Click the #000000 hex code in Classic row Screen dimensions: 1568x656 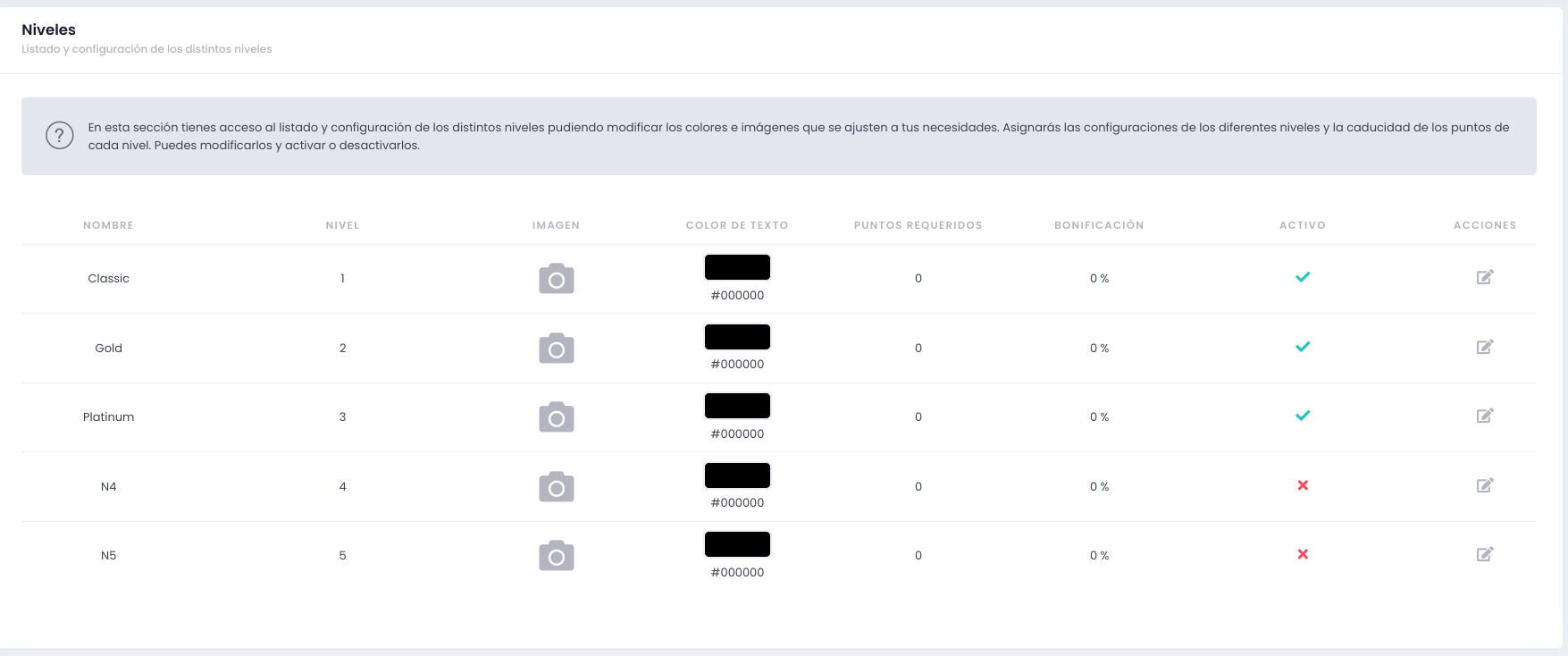(737, 295)
